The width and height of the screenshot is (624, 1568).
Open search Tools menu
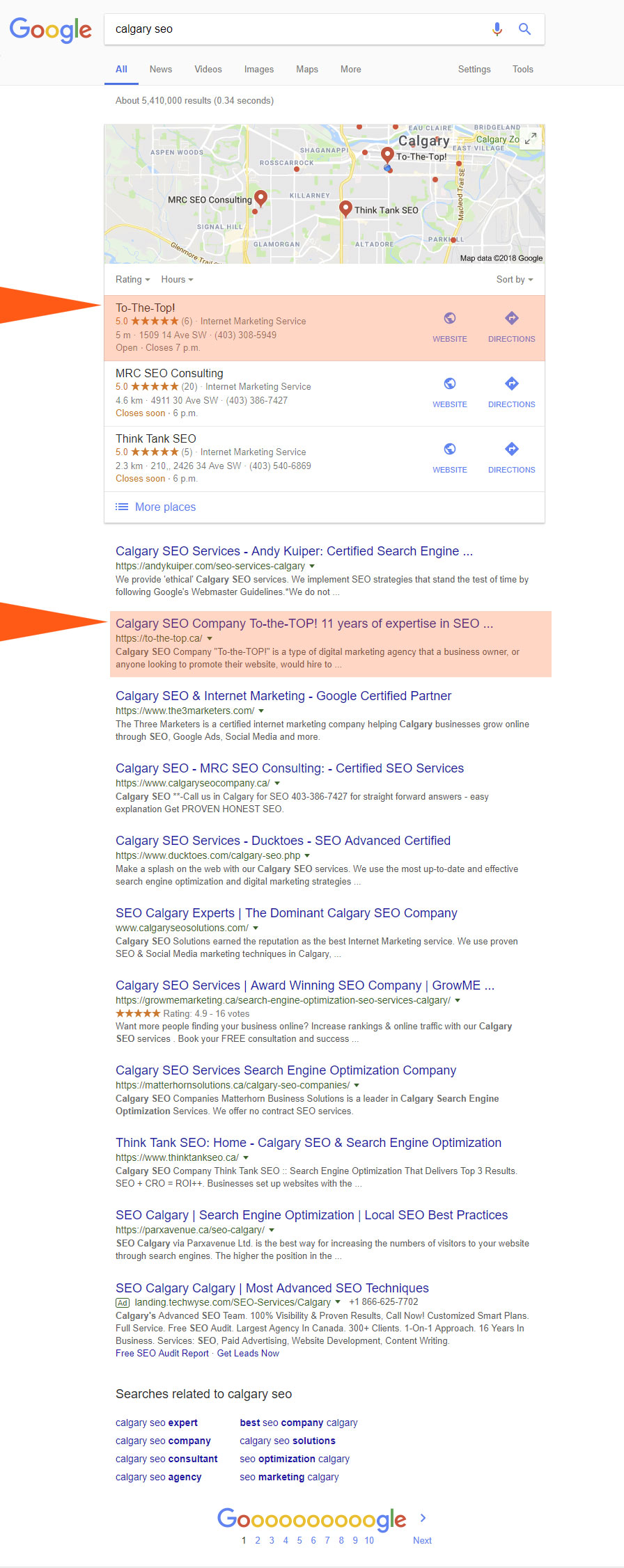tap(523, 69)
